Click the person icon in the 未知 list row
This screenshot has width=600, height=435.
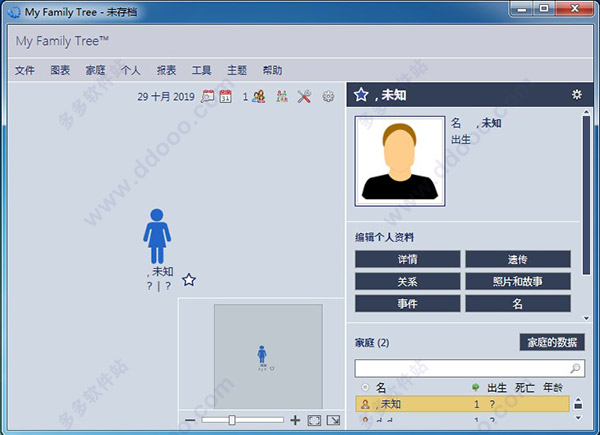(365, 404)
